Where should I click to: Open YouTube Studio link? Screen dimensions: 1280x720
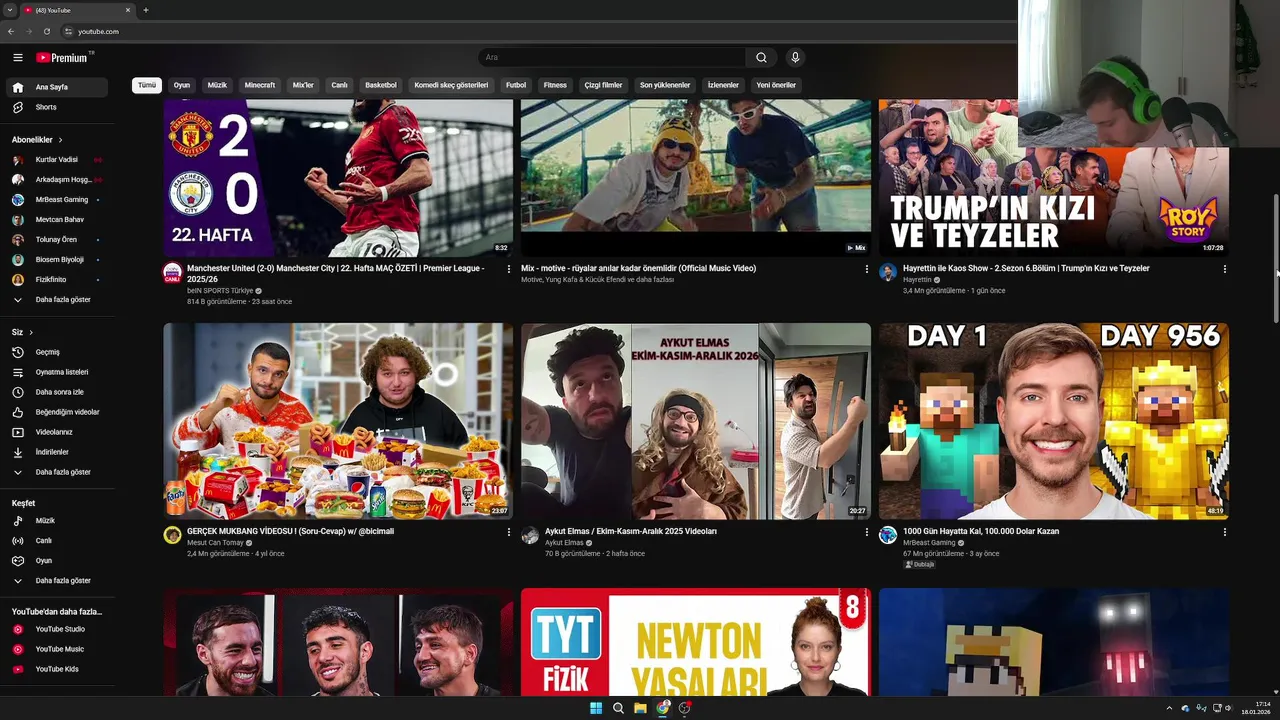[58, 629]
